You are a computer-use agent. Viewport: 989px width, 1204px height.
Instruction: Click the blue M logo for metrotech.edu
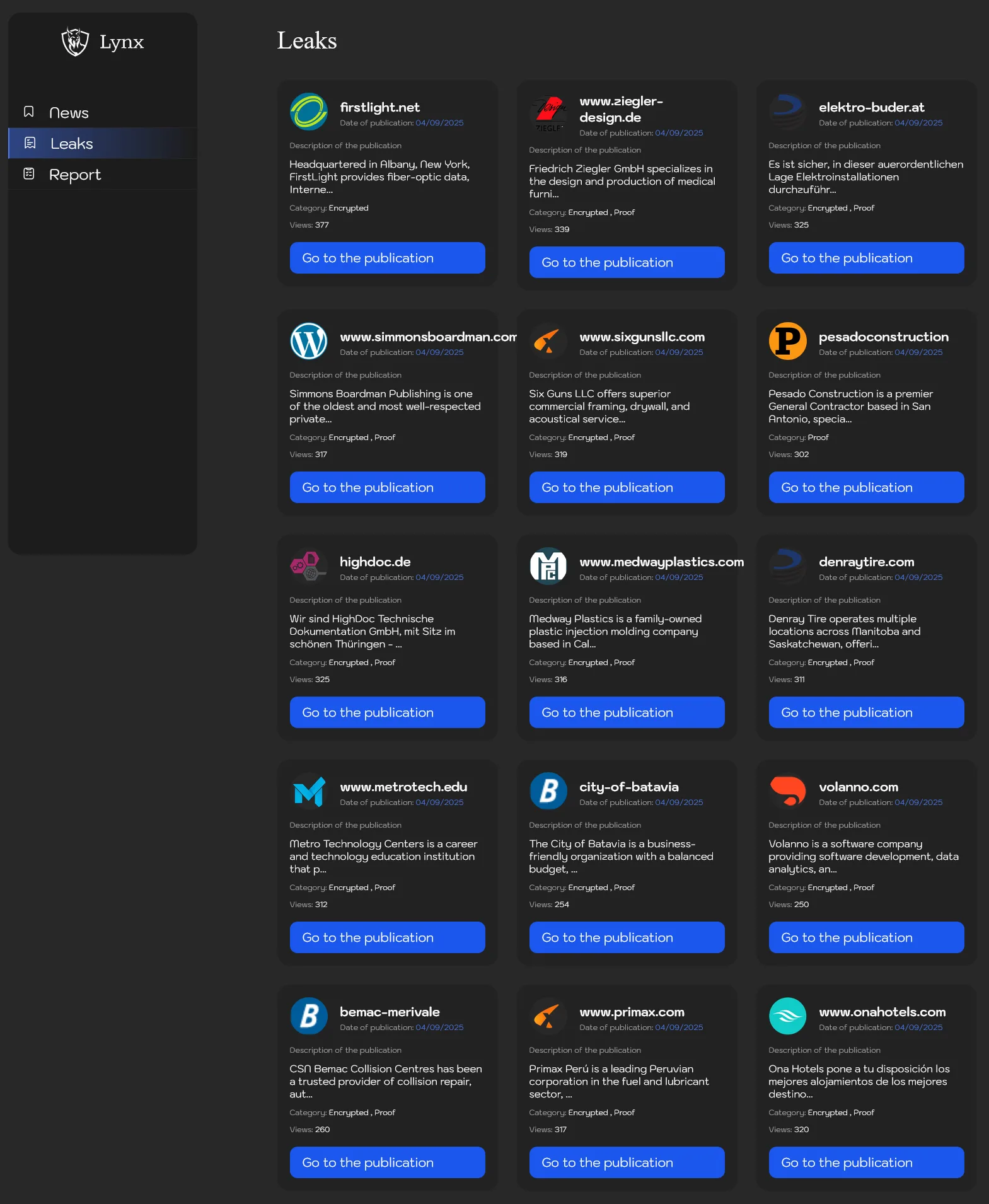click(x=308, y=791)
